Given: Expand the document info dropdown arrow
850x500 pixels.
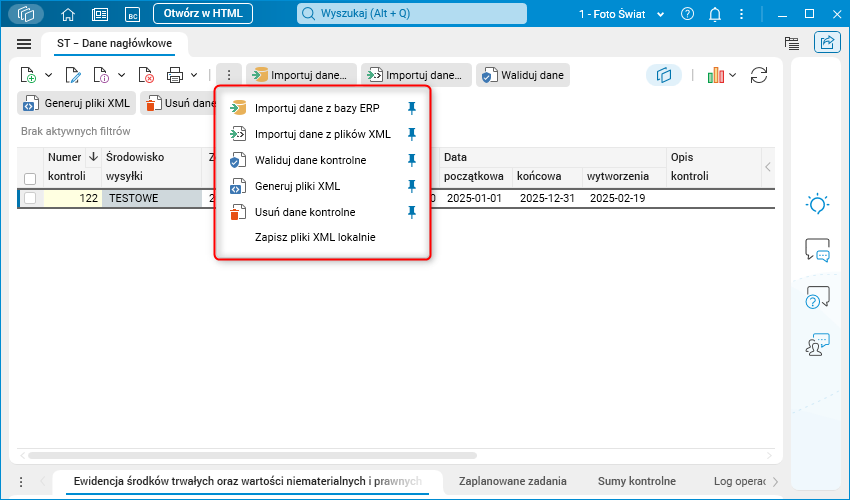Looking at the screenshot, I should tap(121, 75).
